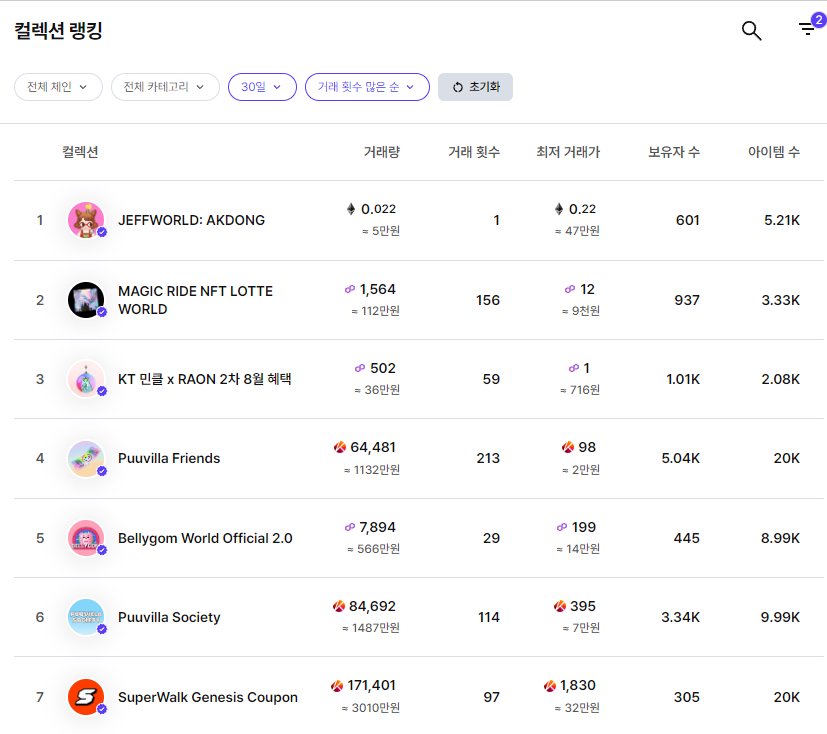This screenshot has height=734, width=827.
Task: Click the 컬렉션 랭킹 page title
Action: click(x=58, y=31)
